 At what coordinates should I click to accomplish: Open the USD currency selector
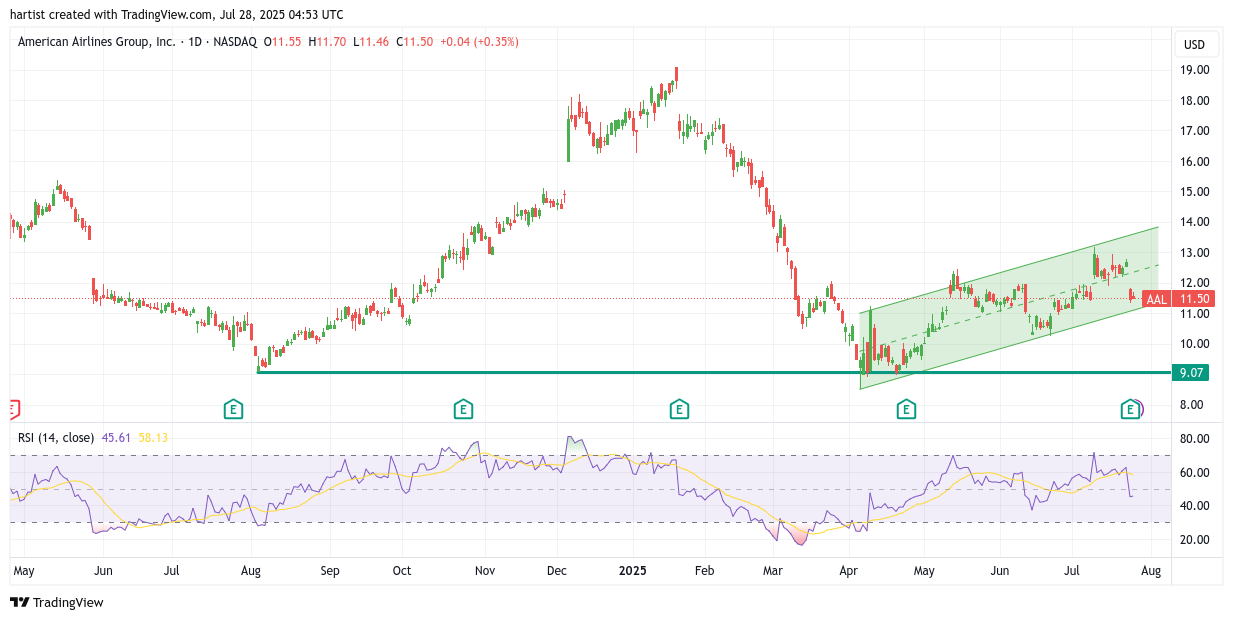point(1194,44)
